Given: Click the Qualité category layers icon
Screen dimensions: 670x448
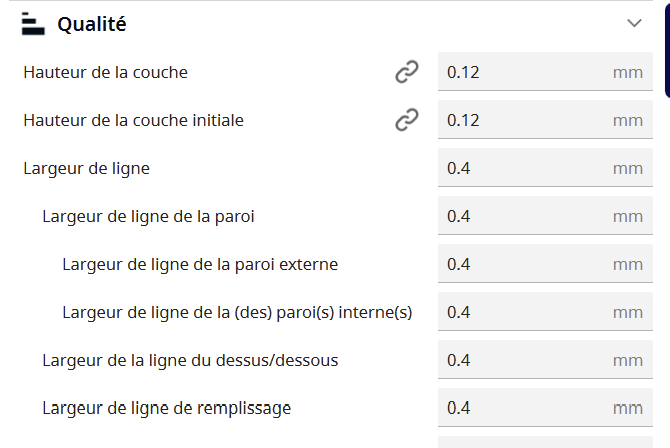Looking at the screenshot, I should coord(34,24).
